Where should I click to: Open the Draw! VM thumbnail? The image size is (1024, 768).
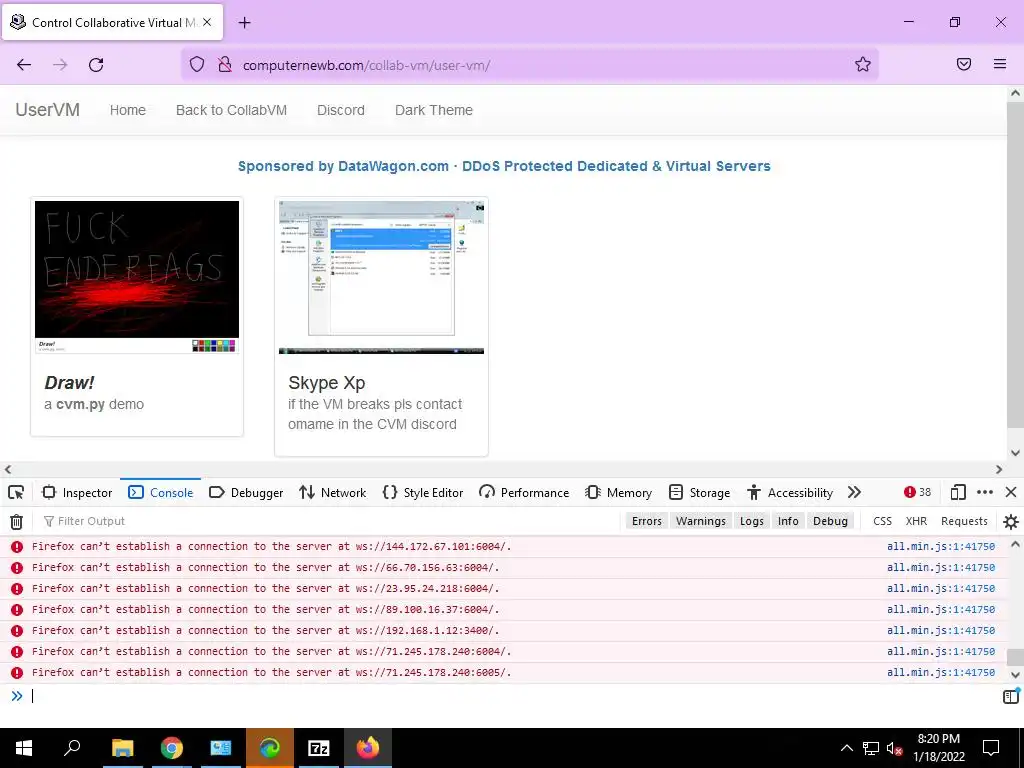tap(137, 277)
